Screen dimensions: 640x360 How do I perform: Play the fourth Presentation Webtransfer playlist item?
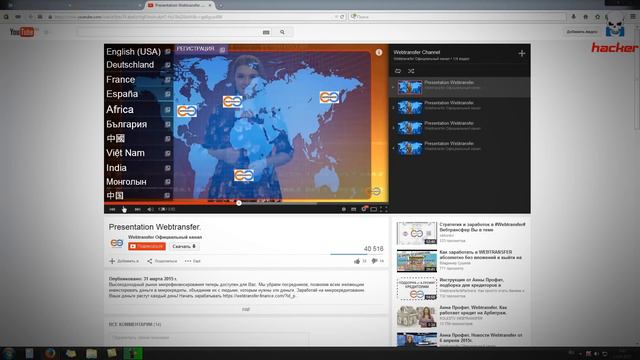click(x=460, y=147)
